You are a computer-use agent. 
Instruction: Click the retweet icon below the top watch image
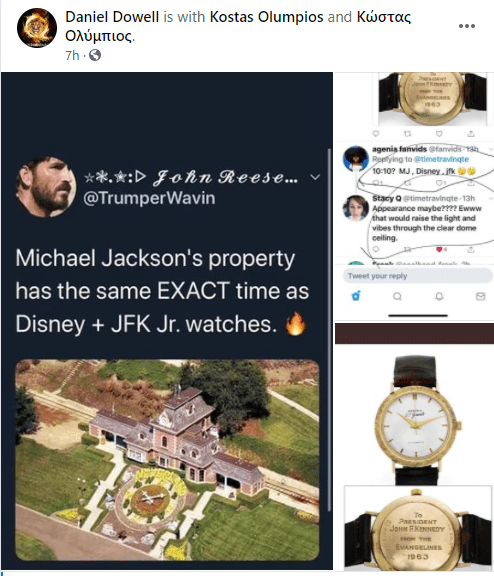point(407,134)
